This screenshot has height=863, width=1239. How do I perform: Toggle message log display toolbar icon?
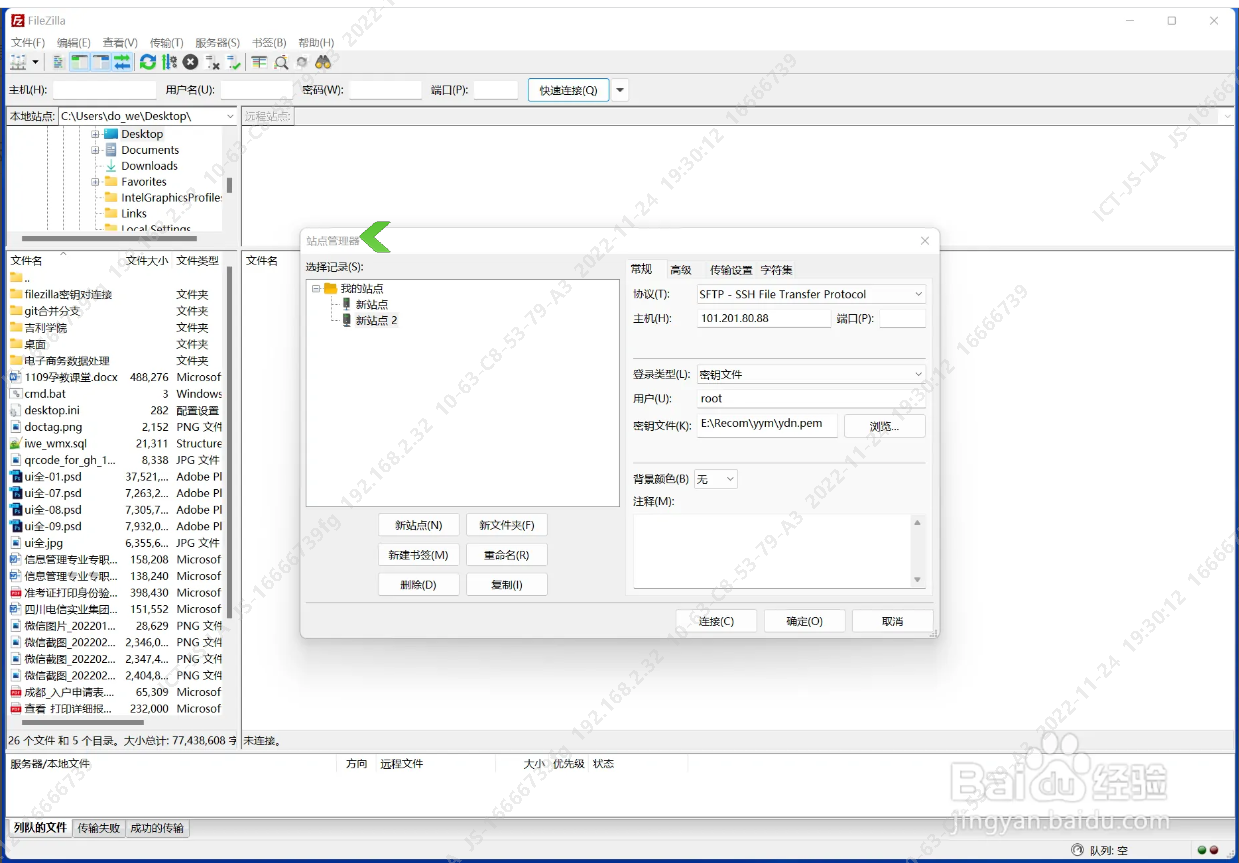(59, 62)
